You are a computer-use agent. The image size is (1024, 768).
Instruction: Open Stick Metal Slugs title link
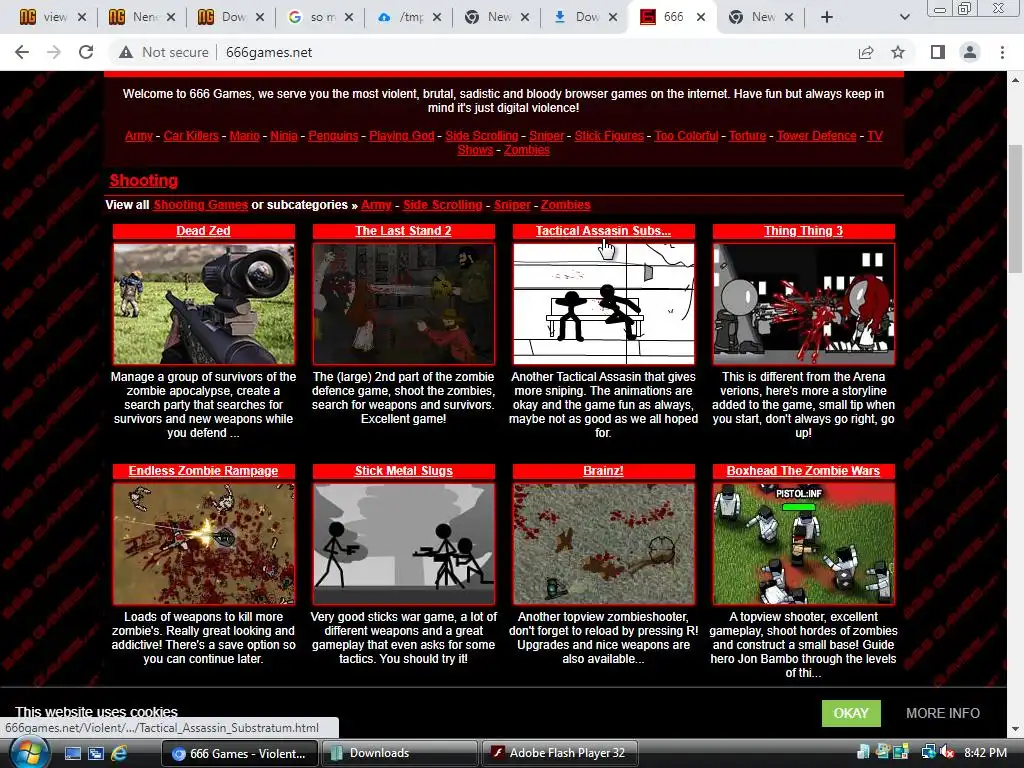(404, 471)
